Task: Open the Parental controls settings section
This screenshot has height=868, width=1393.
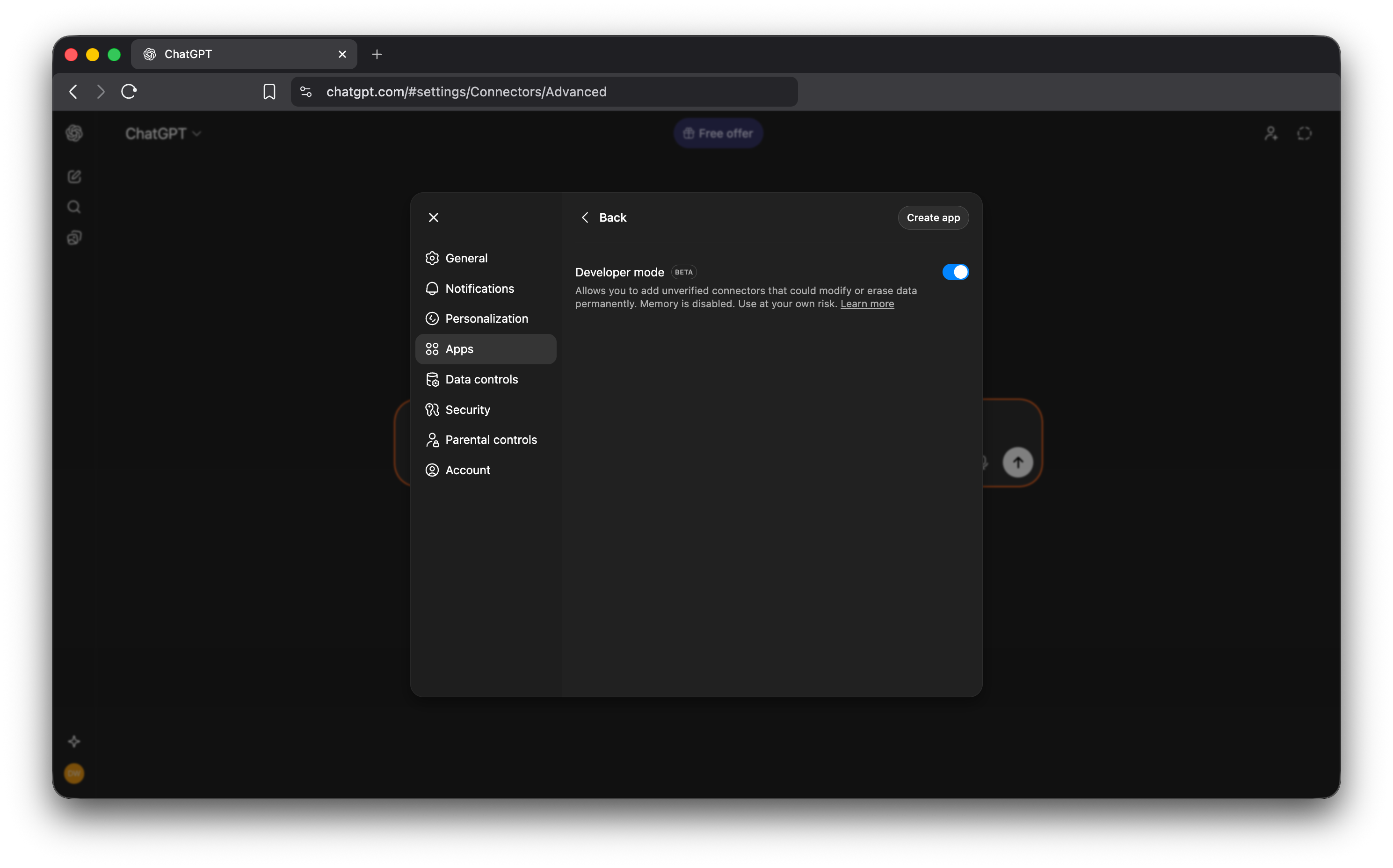Action: pos(491,439)
